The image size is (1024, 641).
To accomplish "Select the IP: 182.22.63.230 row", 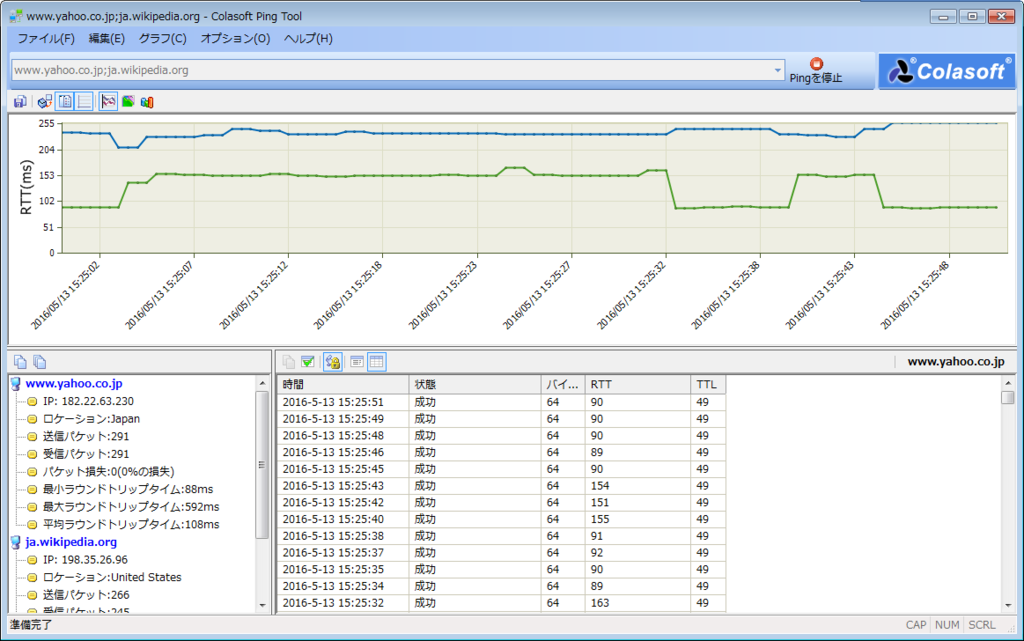I will [88, 401].
